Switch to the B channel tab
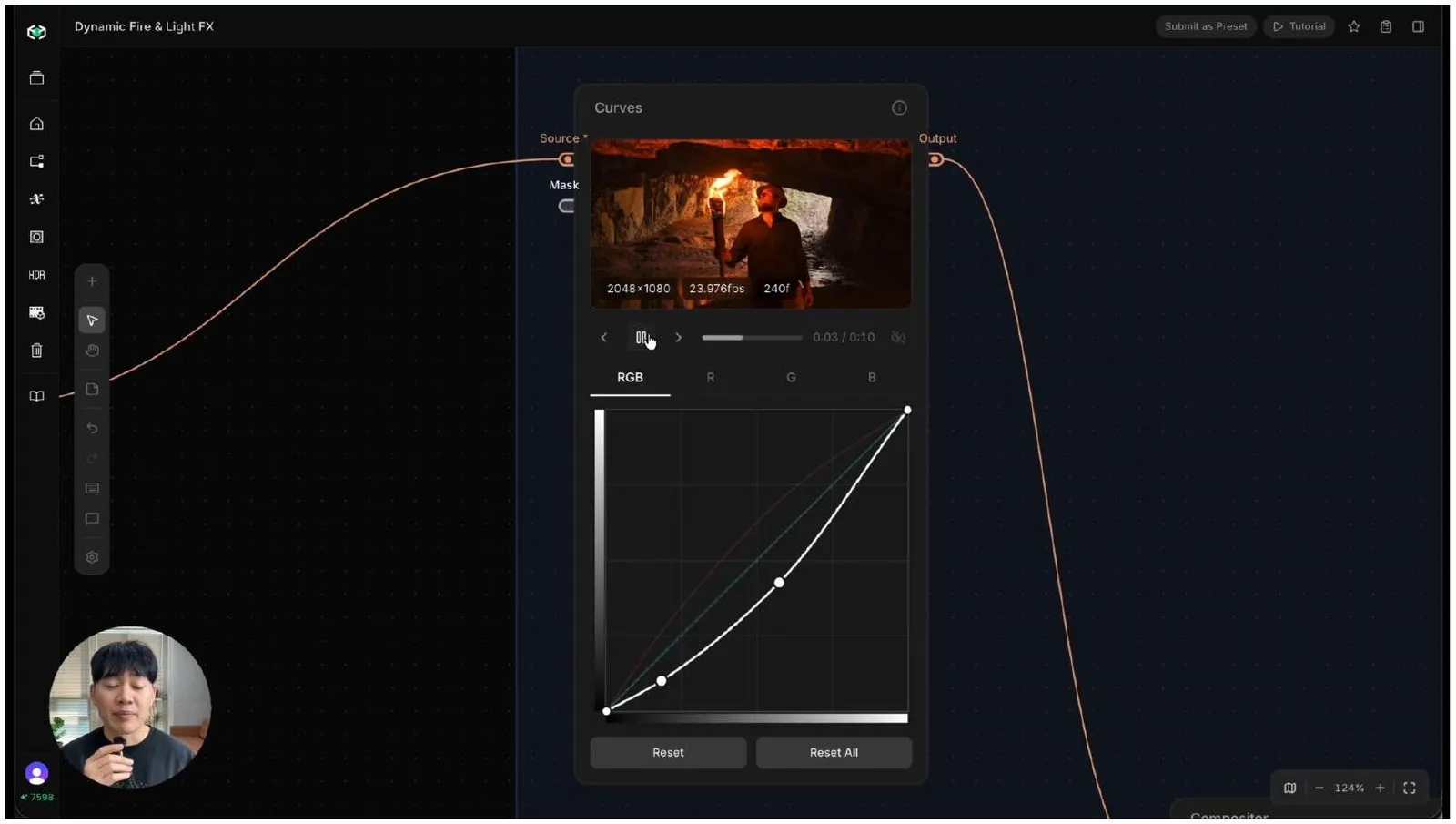1456x824 pixels. (x=872, y=378)
